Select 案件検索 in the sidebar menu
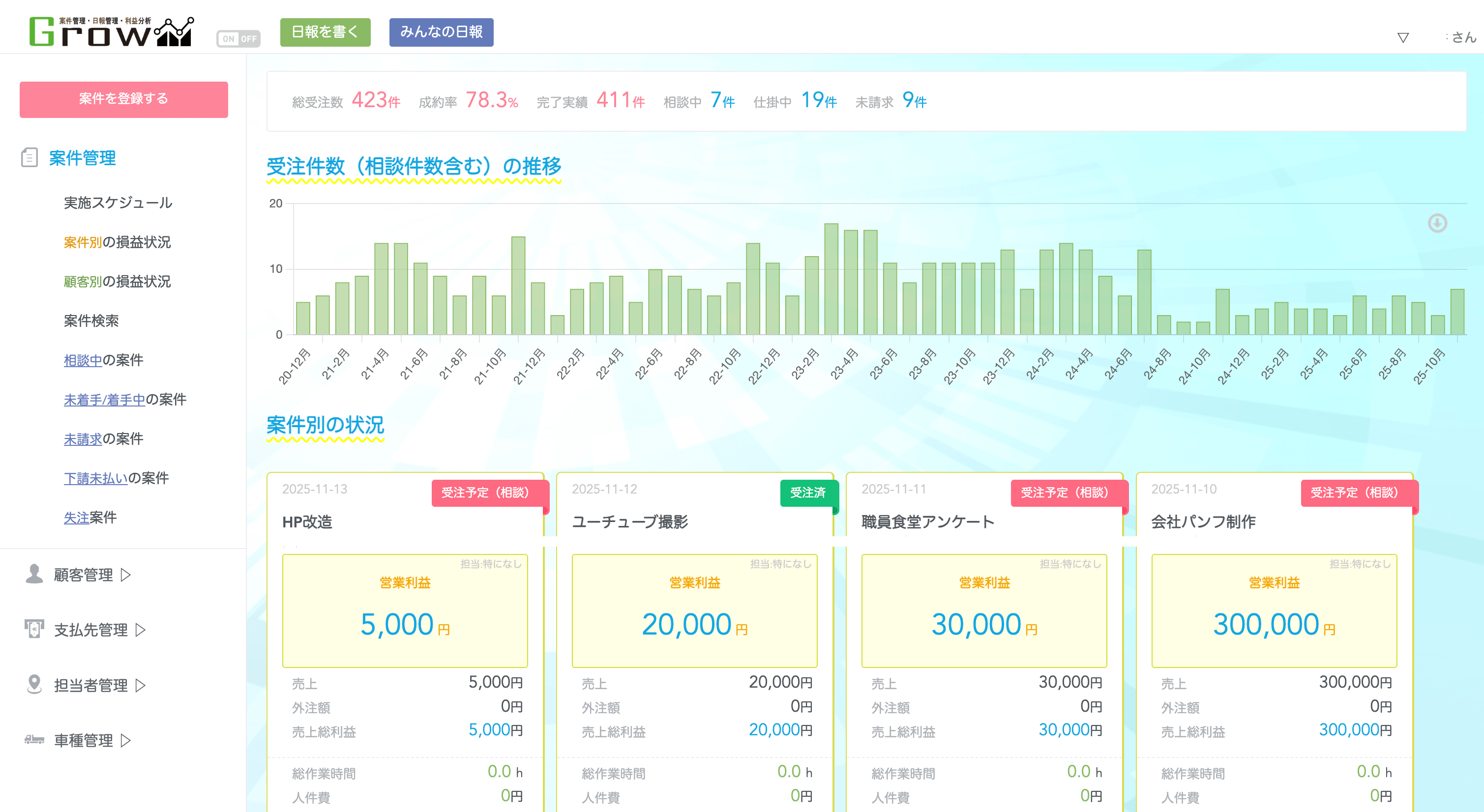 90,321
